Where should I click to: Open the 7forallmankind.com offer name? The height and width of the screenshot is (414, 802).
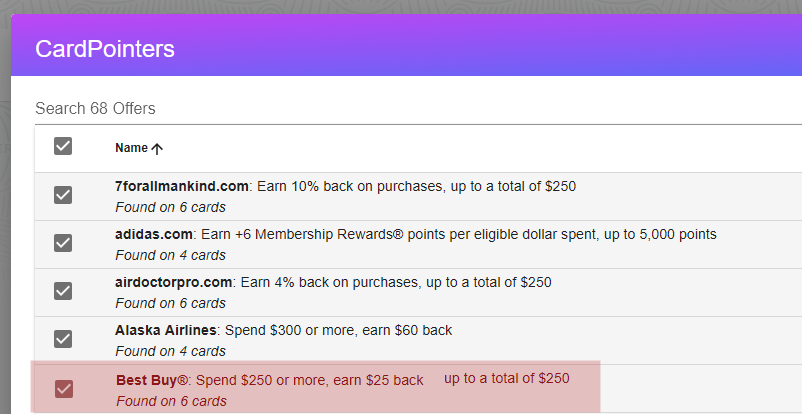[182, 186]
